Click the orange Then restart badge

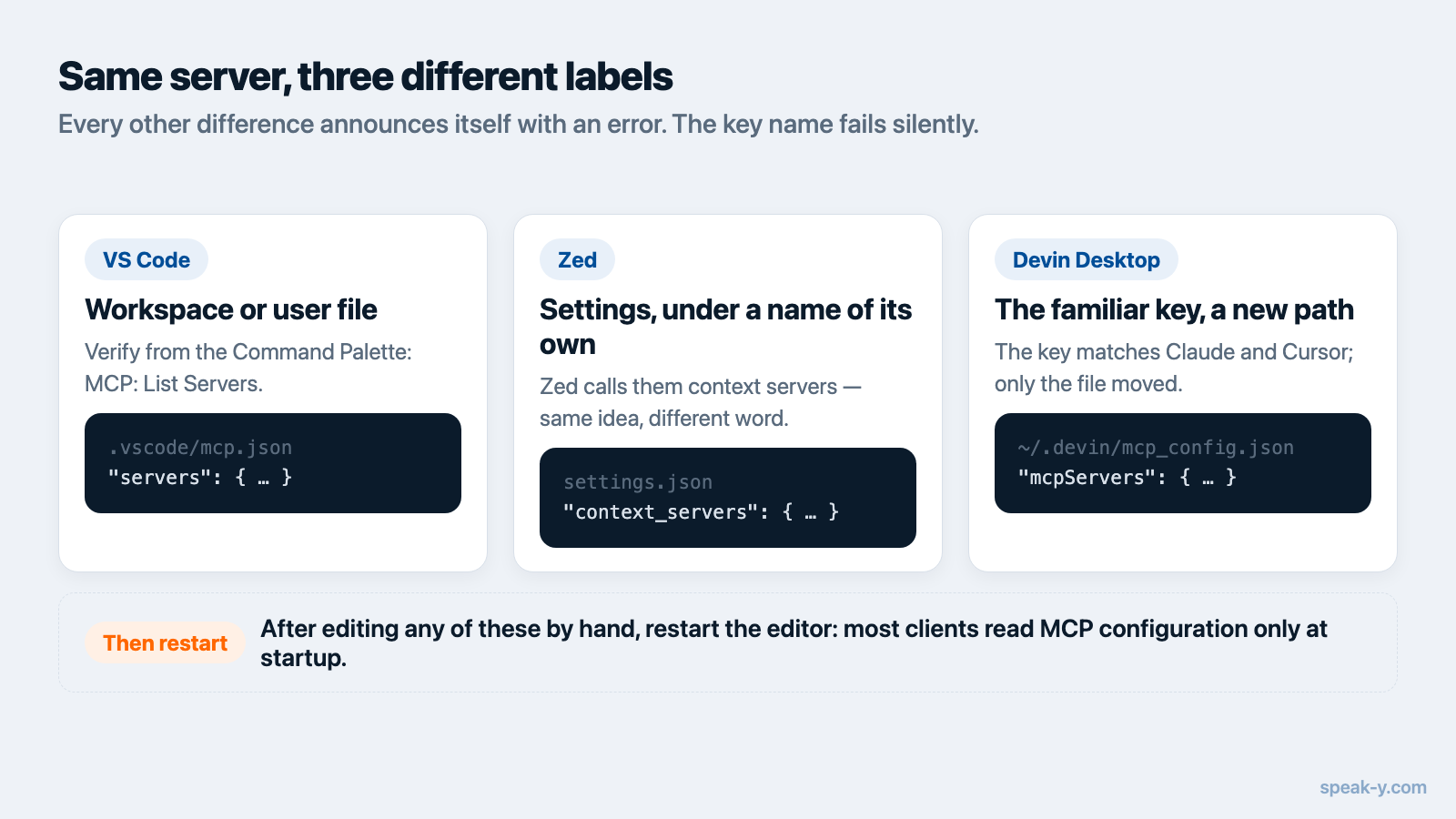pyautogui.click(x=165, y=643)
